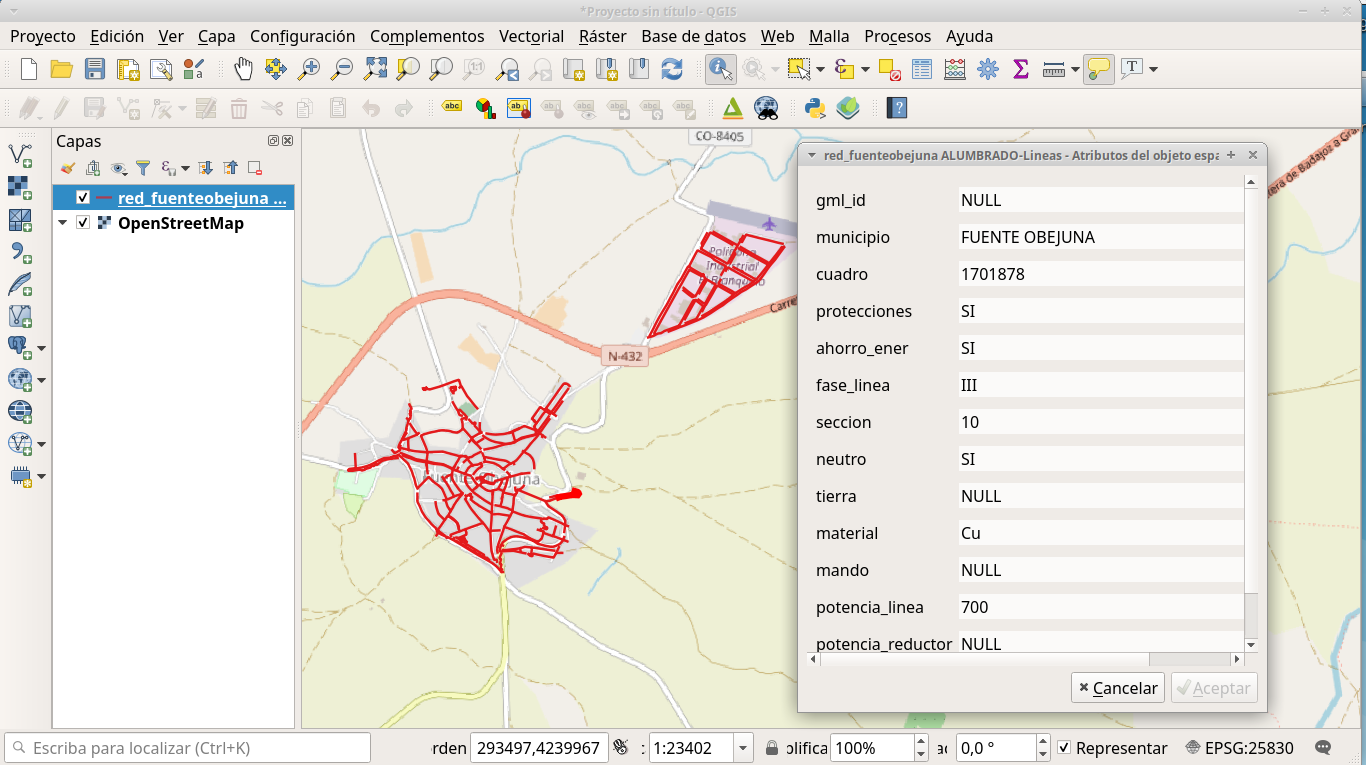Click the locator search bar Escriba para localizar
The width and height of the screenshot is (1366, 765).
[187, 747]
